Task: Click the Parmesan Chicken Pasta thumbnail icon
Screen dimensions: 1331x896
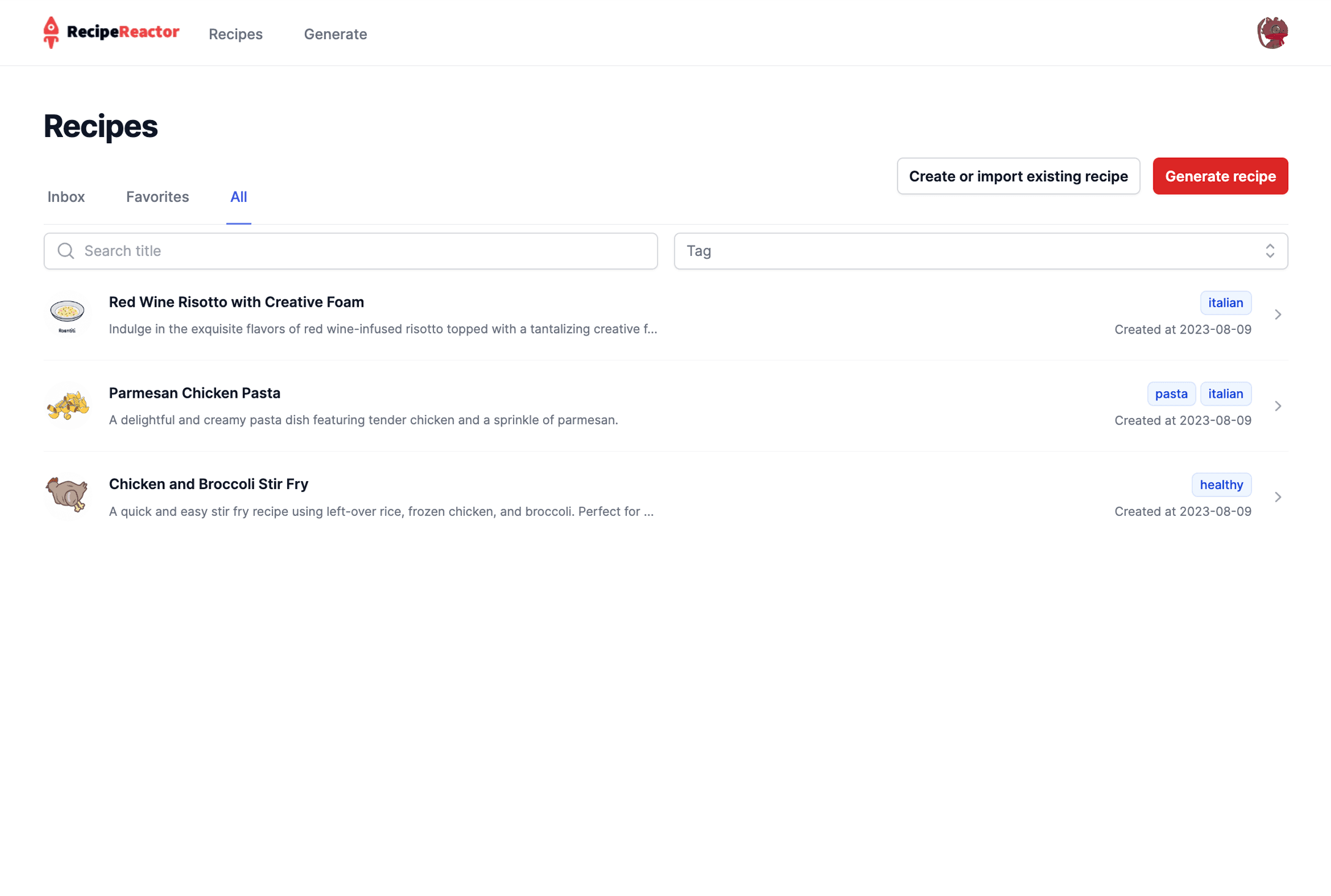Action: (67, 406)
